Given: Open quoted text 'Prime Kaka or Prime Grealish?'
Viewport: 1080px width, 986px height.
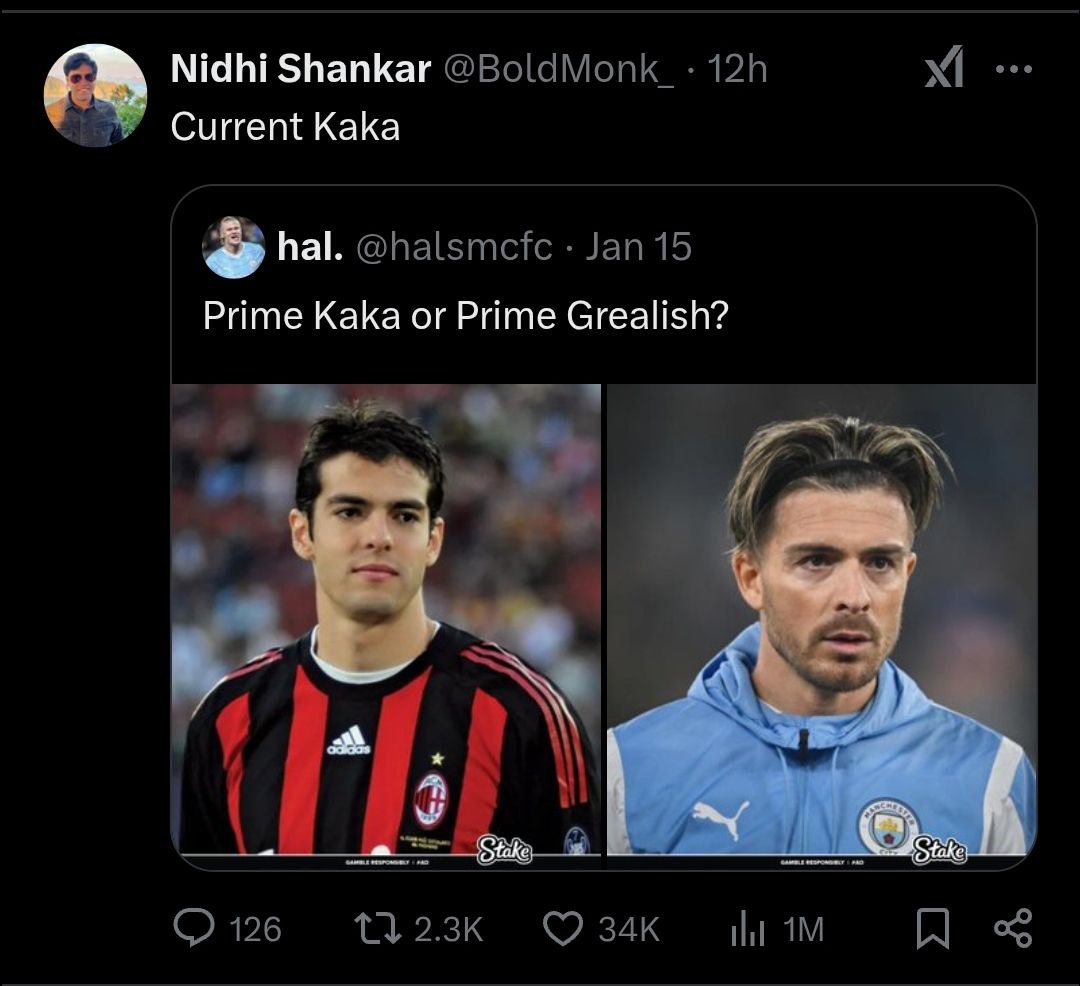Looking at the screenshot, I should pos(465,316).
